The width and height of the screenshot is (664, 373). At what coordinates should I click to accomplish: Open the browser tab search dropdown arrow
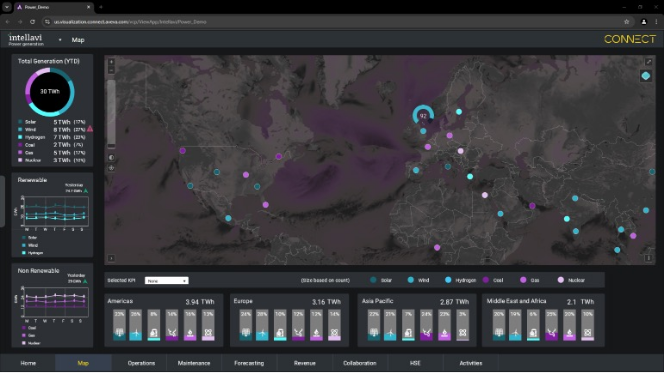(7, 7)
